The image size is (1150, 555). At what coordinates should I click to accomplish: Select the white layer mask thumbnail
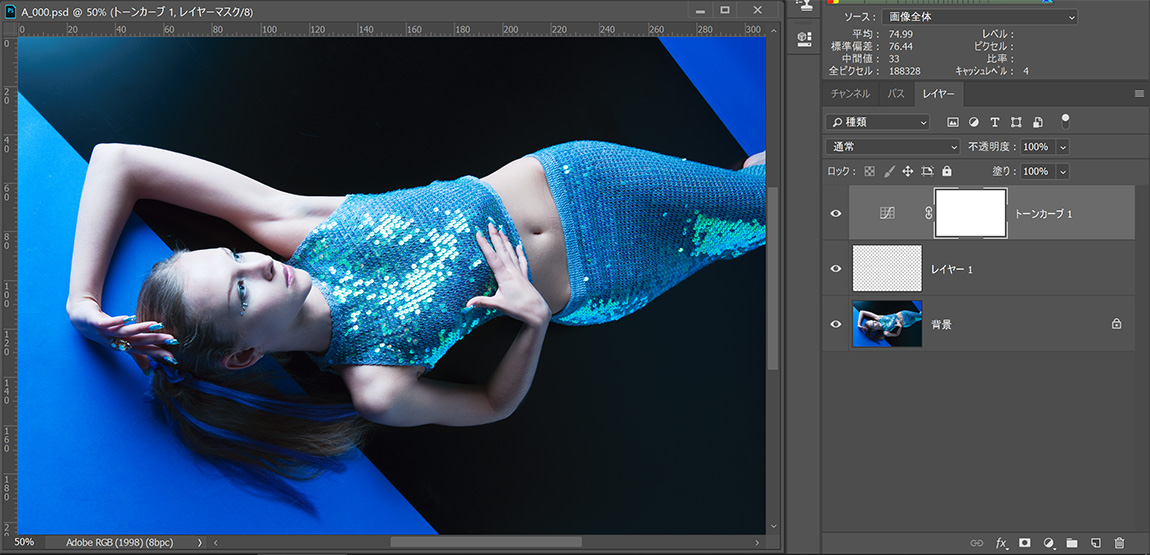[970, 213]
